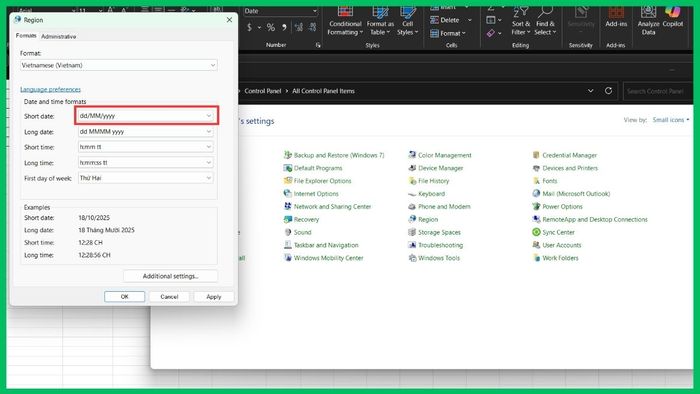The height and width of the screenshot is (394, 700).
Task: Open Recovery in Control Panel
Action: click(301, 220)
